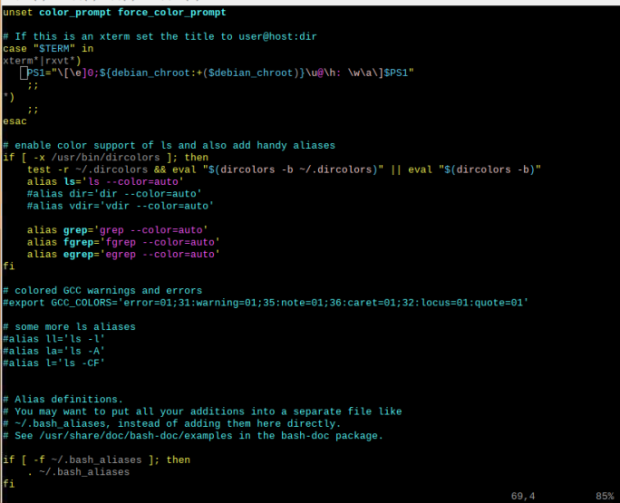Click the '~/.bash_aliases, instead of adding' comment
The width and height of the screenshot is (620, 503).
(172, 424)
